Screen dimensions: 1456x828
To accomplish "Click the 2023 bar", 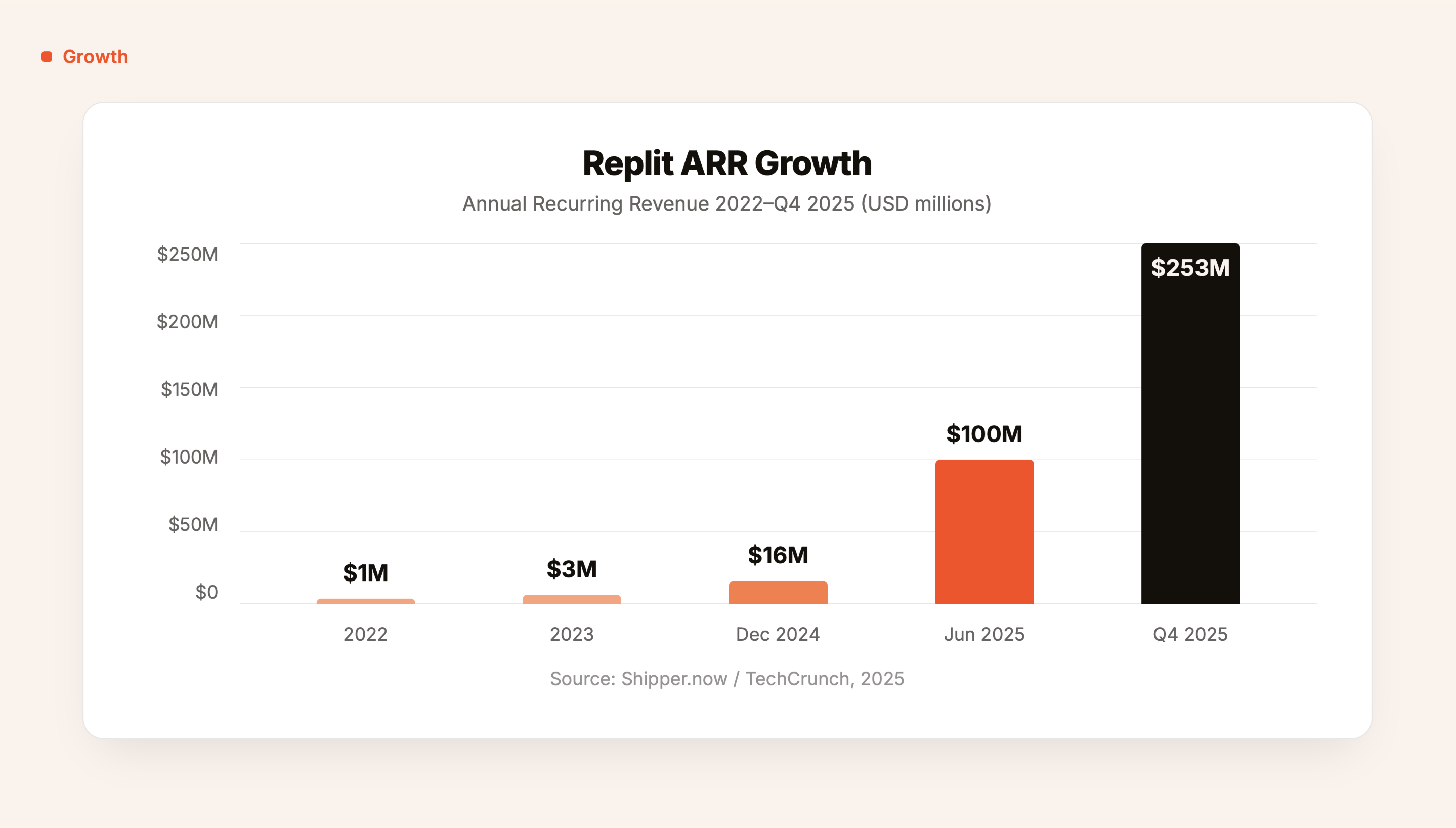I will [x=572, y=599].
